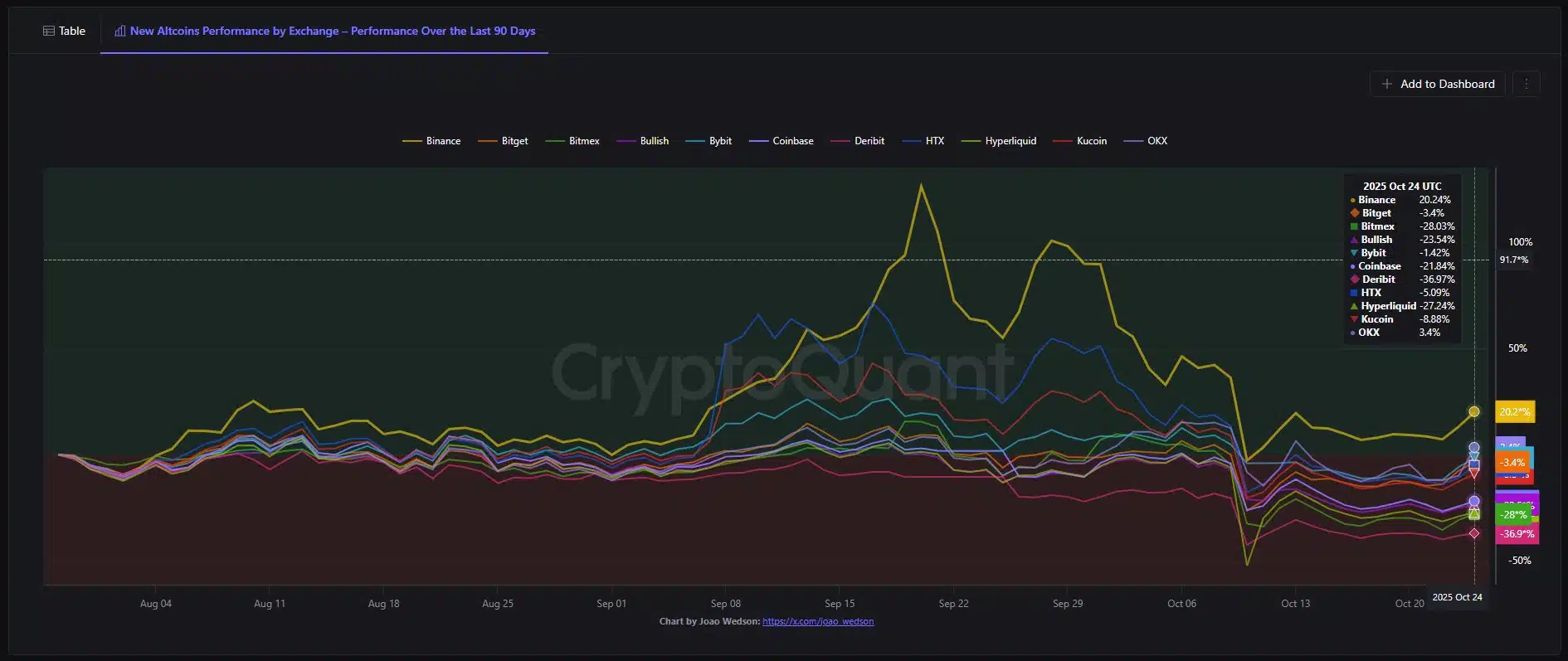Image resolution: width=1568 pixels, height=661 pixels.
Task: Toggle Deribit series in the legend
Action: pyautogui.click(x=859, y=141)
